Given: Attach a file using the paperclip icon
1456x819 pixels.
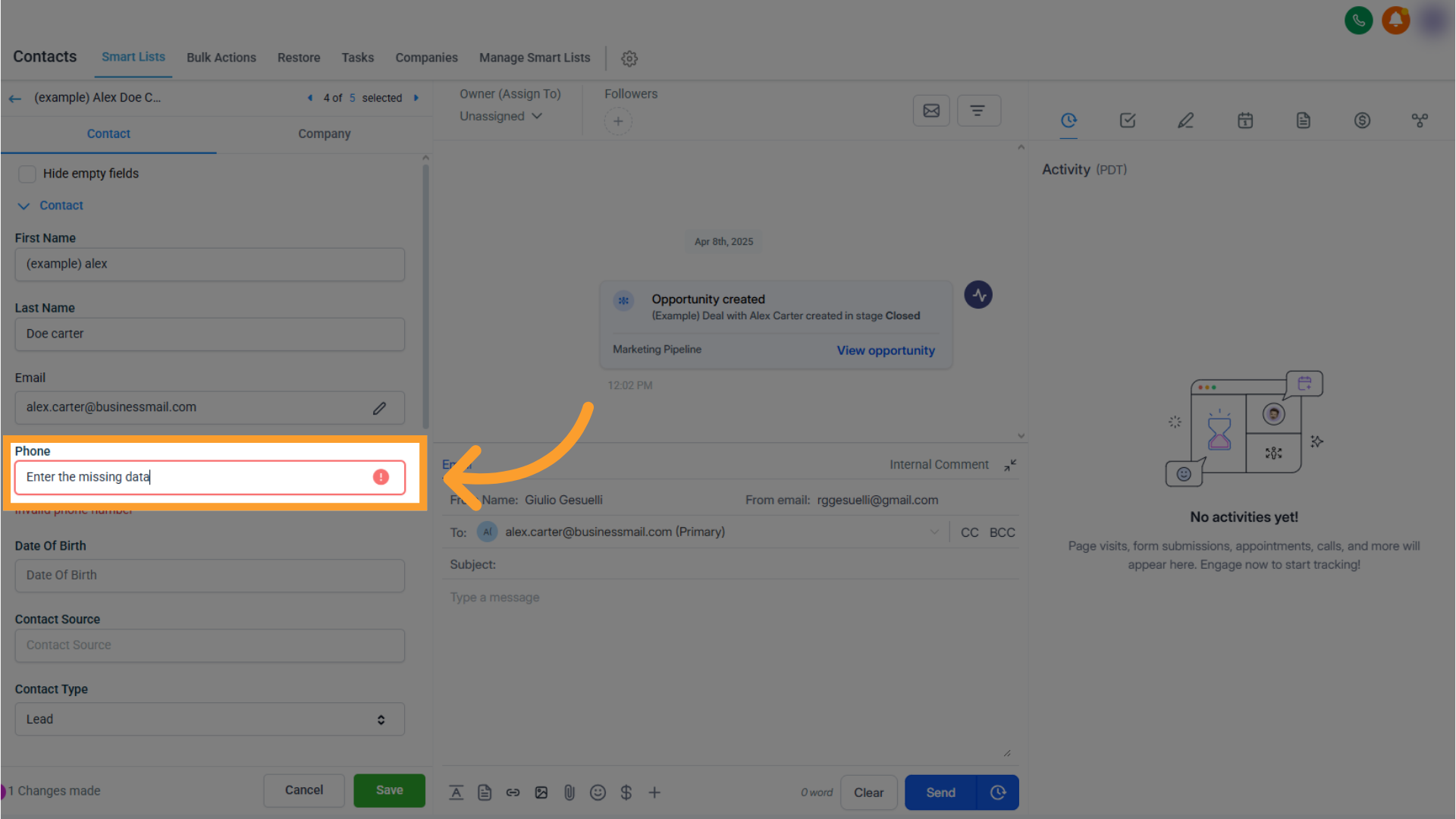Looking at the screenshot, I should pyautogui.click(x=570, y=792).
